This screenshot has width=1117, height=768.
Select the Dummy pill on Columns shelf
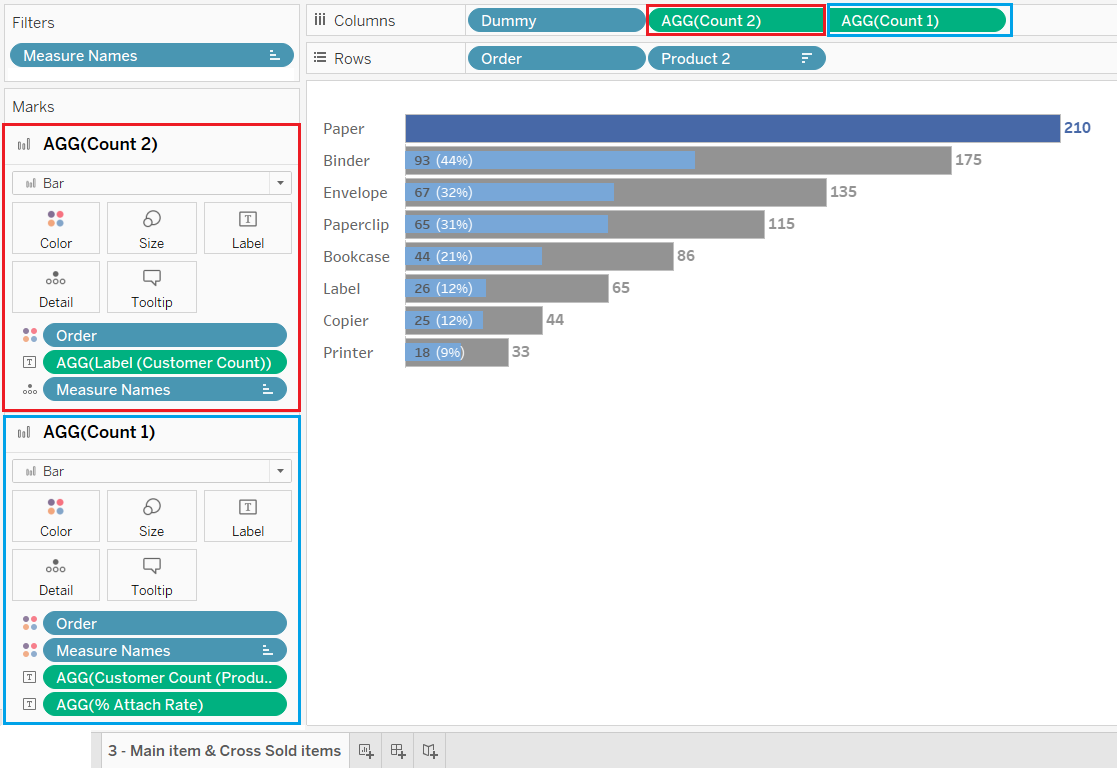tap(556, 20)
